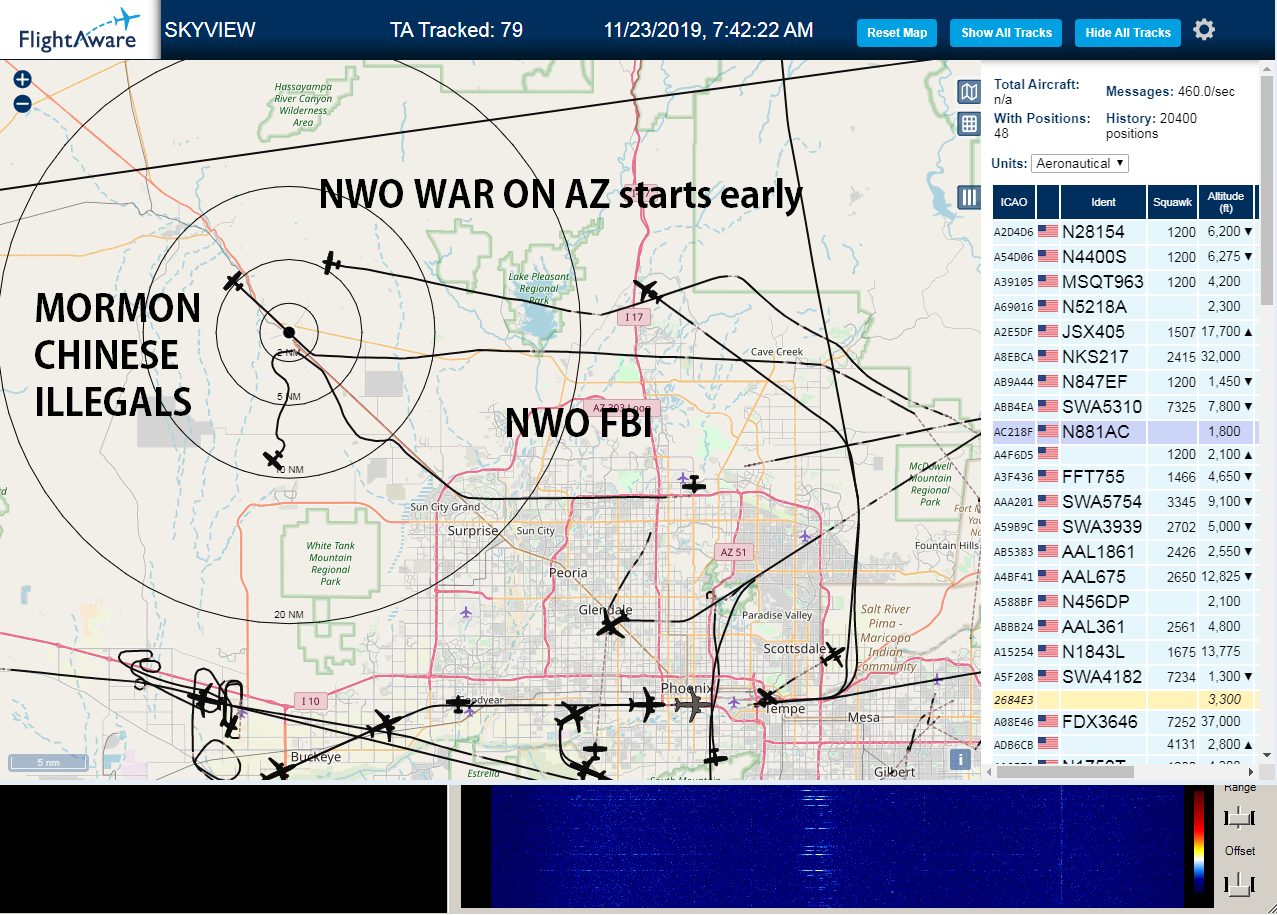Viewport: 1277px width, 915px height.
Task: Select the SWA5754 aircraft row
Action: 1125,501
